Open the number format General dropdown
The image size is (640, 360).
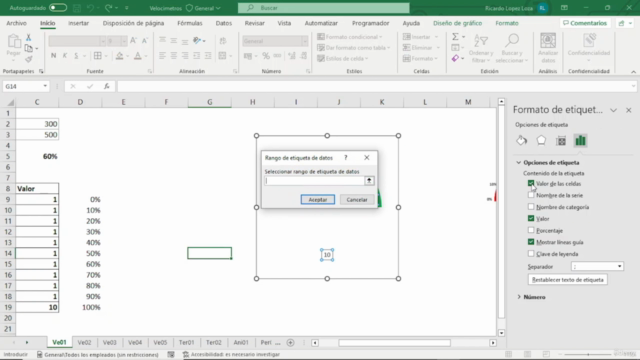point(304,41)
